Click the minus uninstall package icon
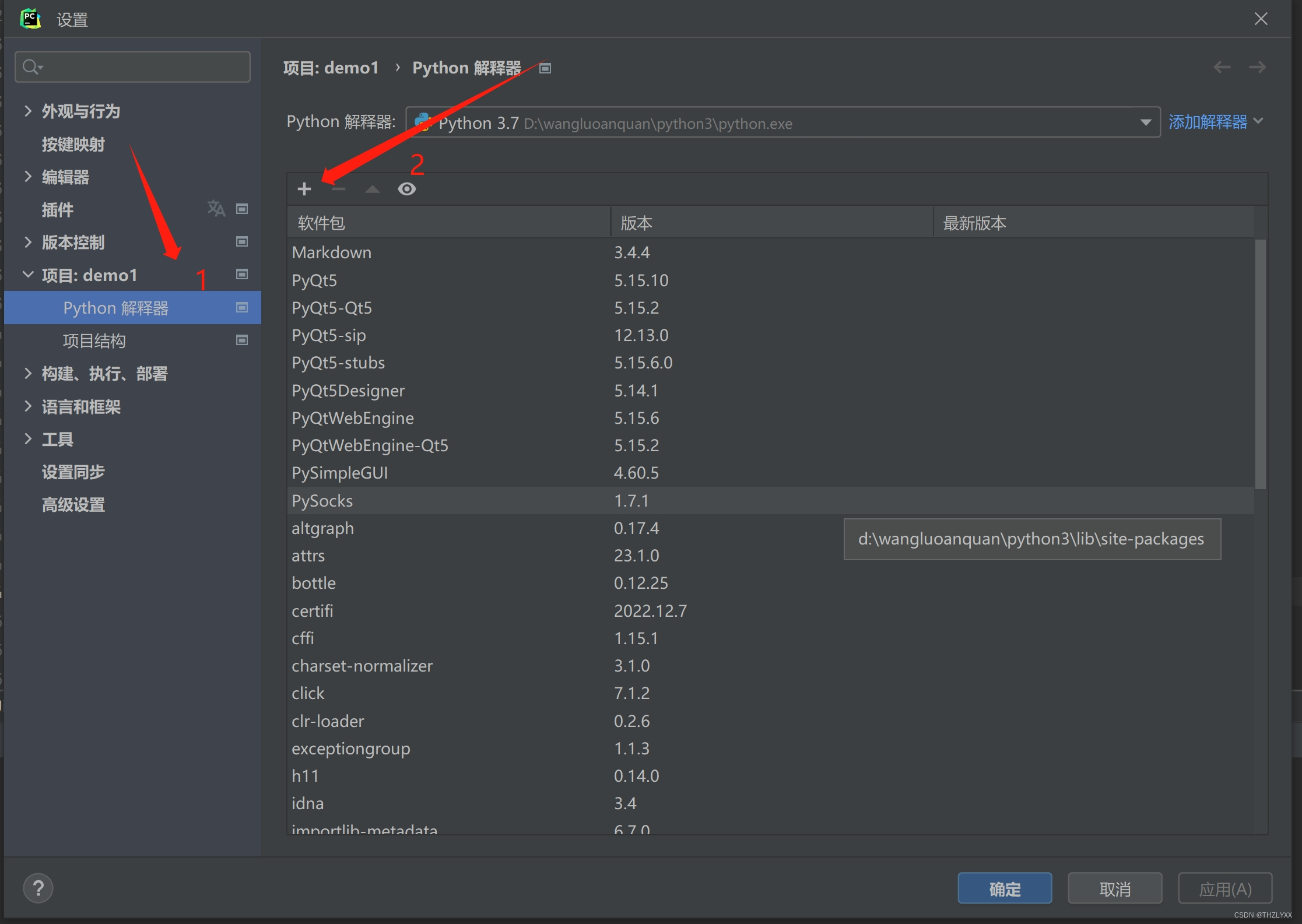The height and width of the screenshot is (924, 1302). pyautogui.click(x=339, y=189)
